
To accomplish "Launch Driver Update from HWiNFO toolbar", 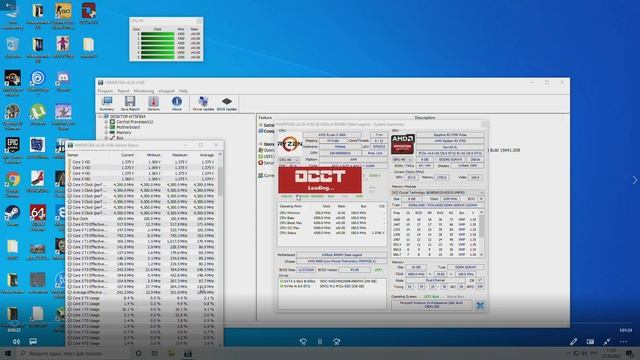I will 203,103.
